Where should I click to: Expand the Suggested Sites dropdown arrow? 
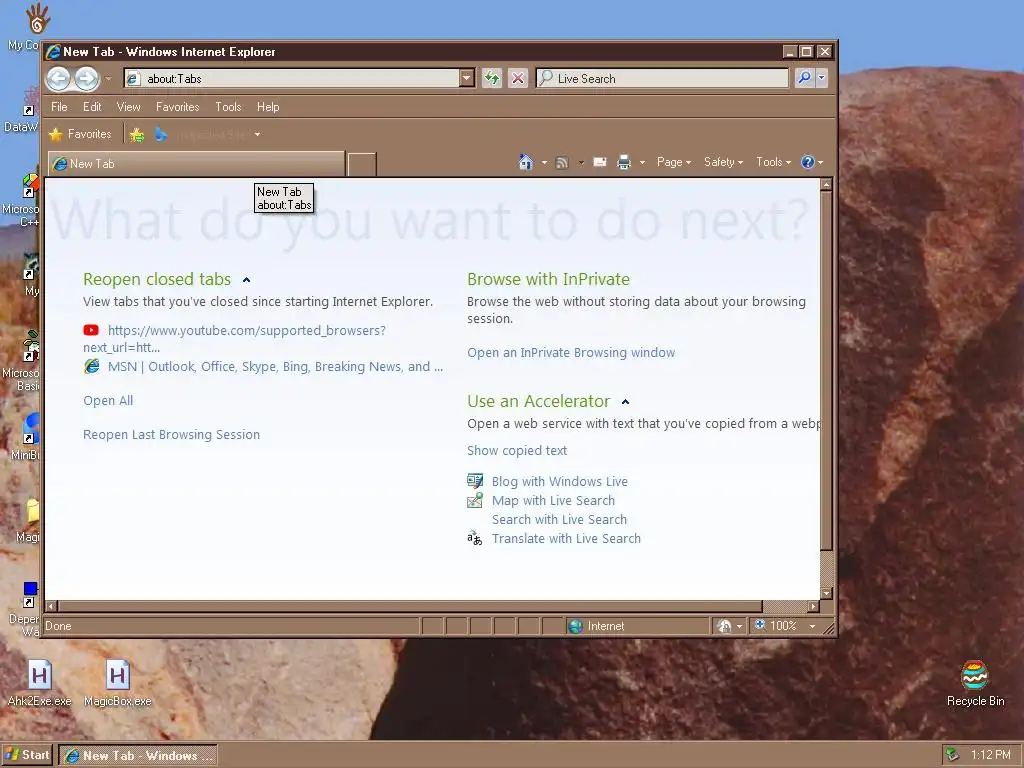pos(257,135)
